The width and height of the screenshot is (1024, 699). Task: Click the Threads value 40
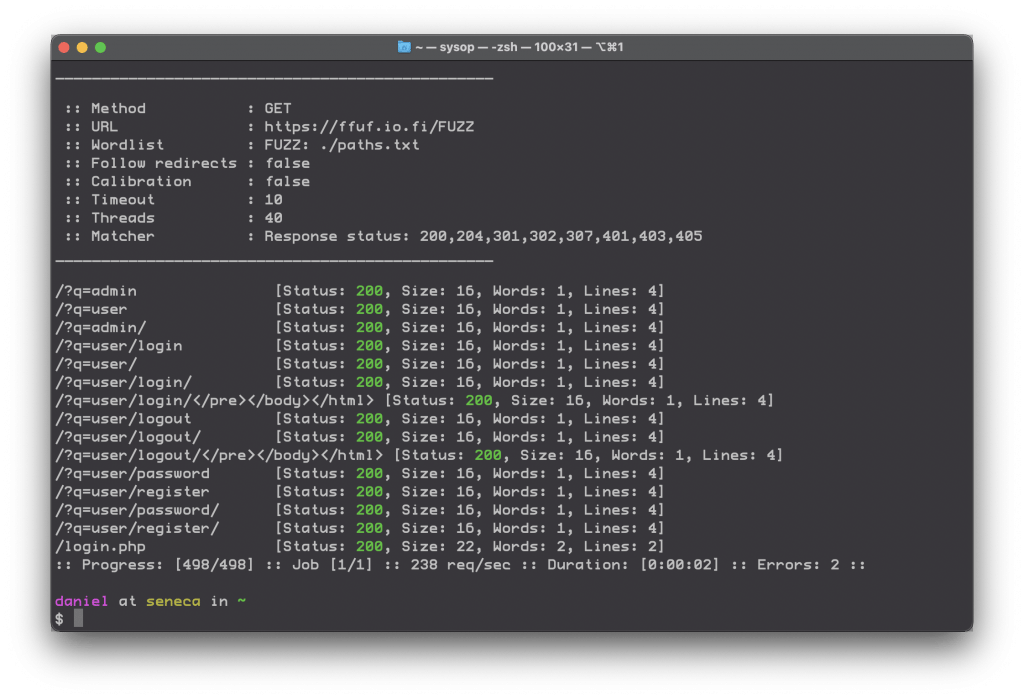(273, 218)
